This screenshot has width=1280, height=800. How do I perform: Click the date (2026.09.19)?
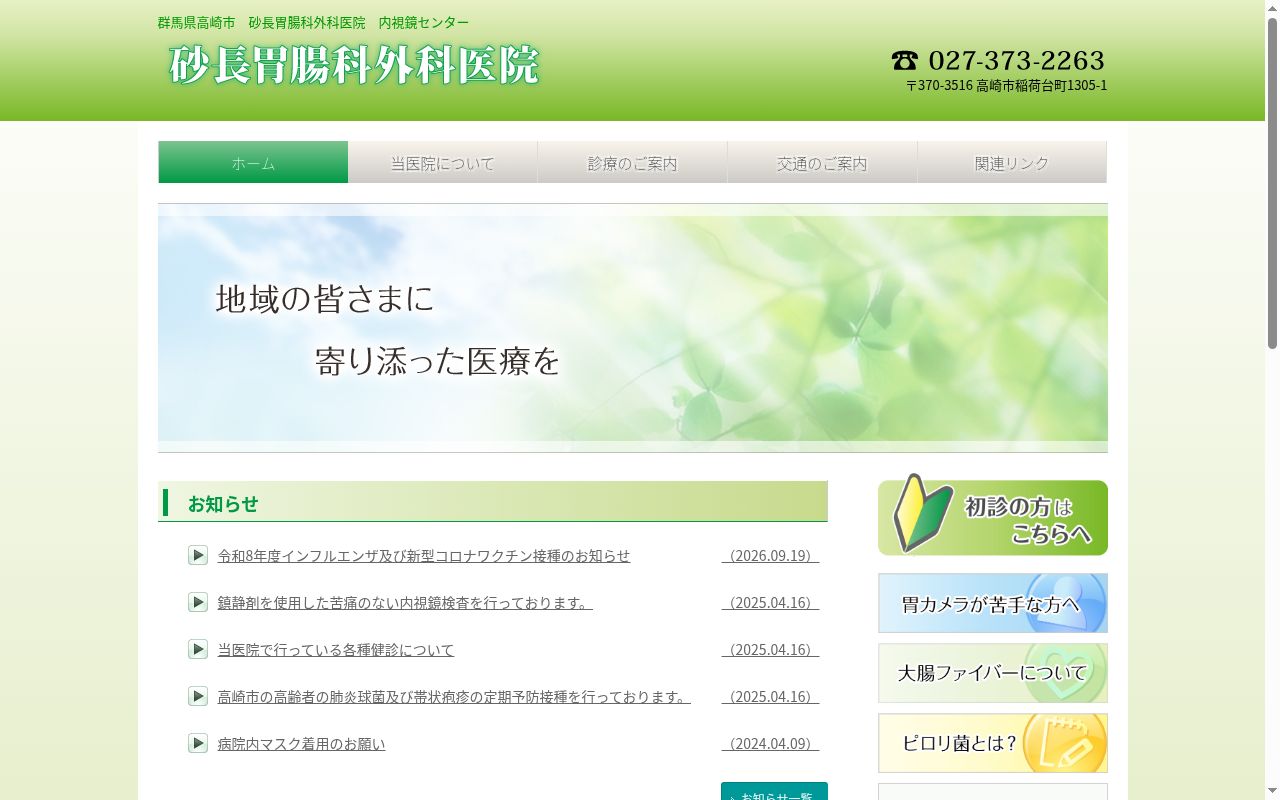(770, 556)
